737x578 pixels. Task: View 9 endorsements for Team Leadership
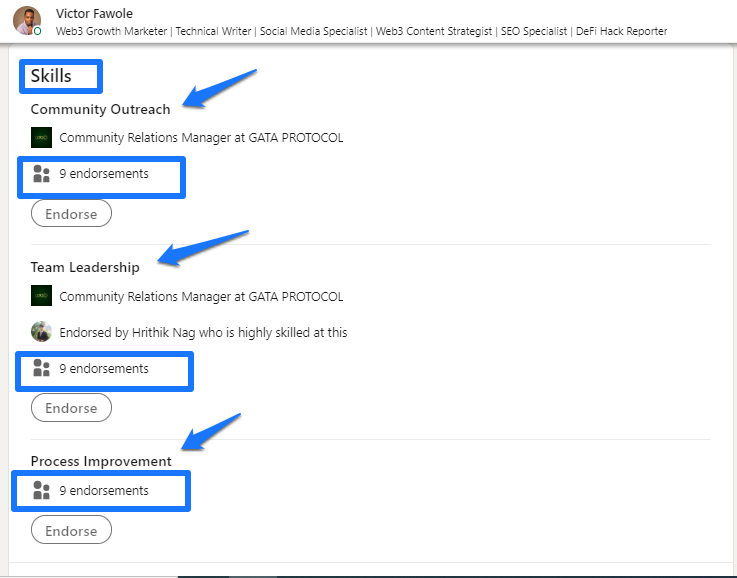coord(104,368)
